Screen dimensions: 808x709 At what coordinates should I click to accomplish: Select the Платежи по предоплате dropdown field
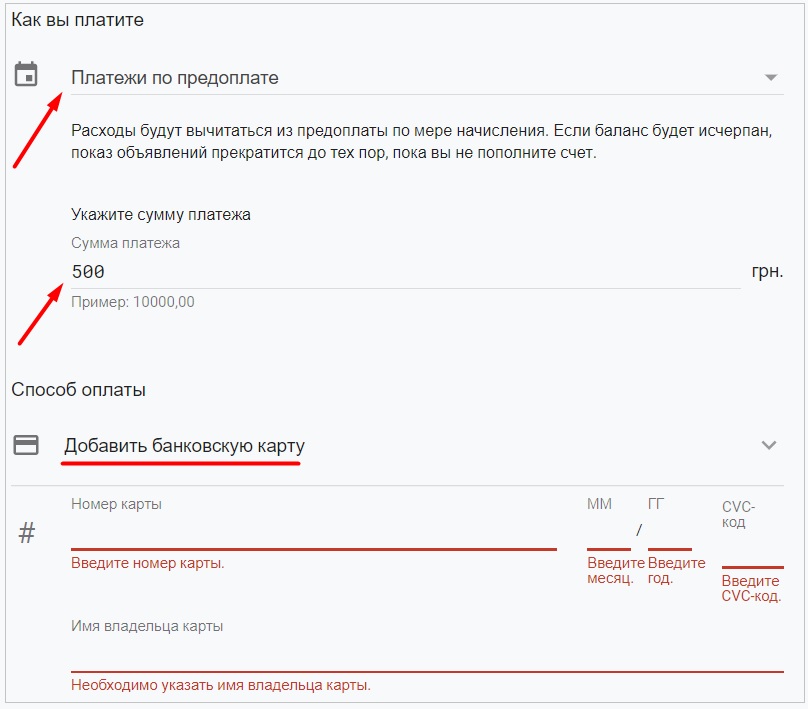[427, 78]
